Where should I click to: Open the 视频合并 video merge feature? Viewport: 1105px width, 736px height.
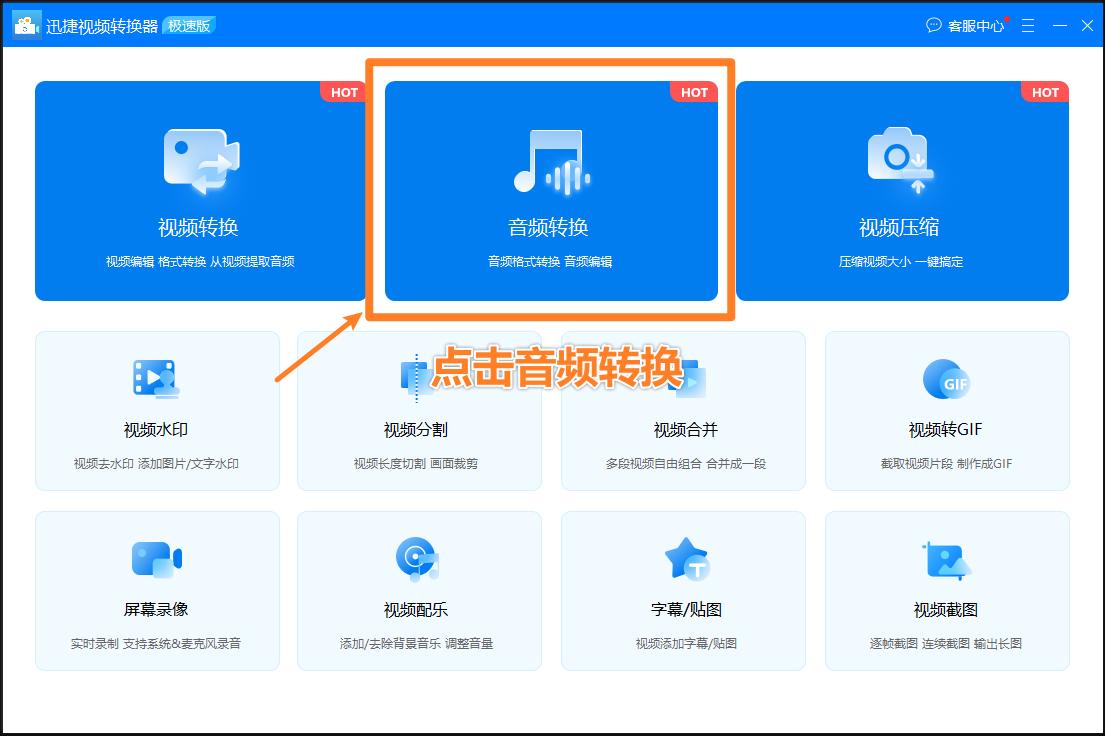coord(683,410)
